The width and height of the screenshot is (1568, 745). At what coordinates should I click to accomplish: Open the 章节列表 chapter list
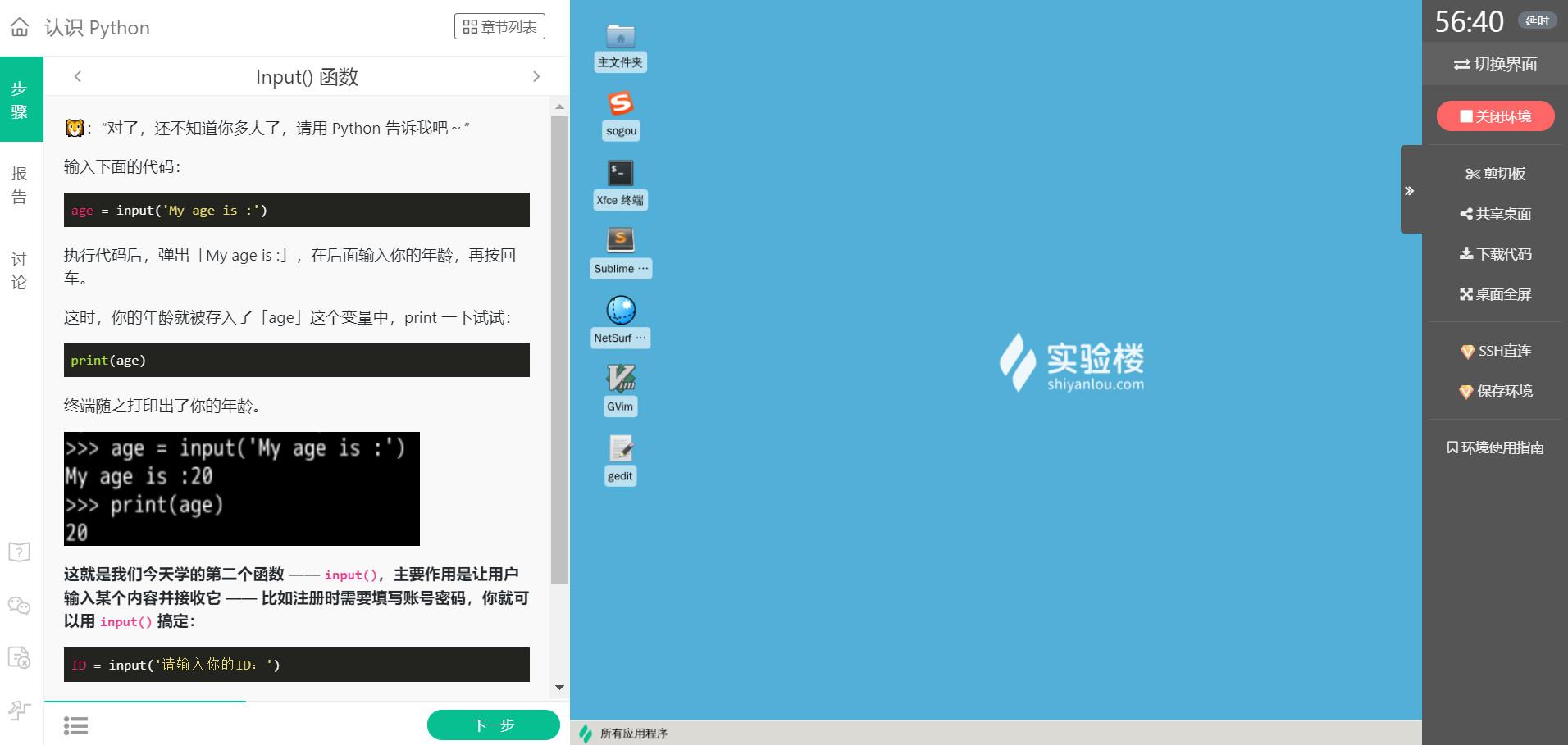click(499, 26)
